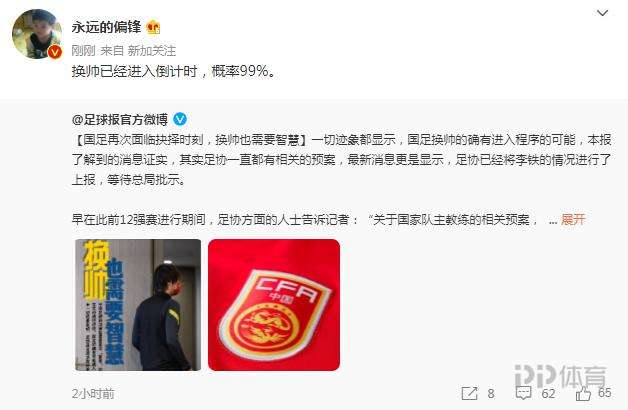This screenshot has width=628, height=410.
Task: Like the post with thumbs-up icon
Action: 583,393
